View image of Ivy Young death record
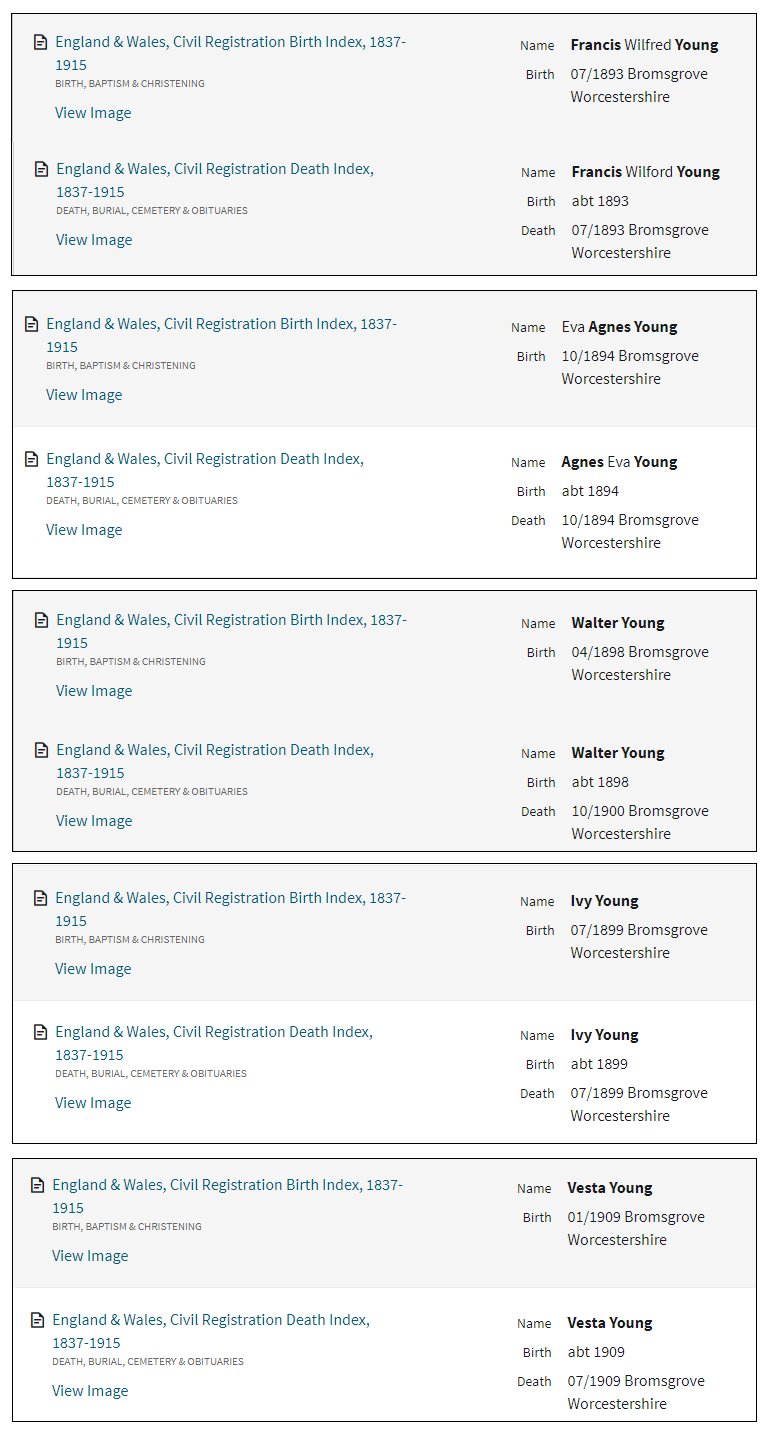Screen dimensions: 765x1436 click(x=93, y=1103)
